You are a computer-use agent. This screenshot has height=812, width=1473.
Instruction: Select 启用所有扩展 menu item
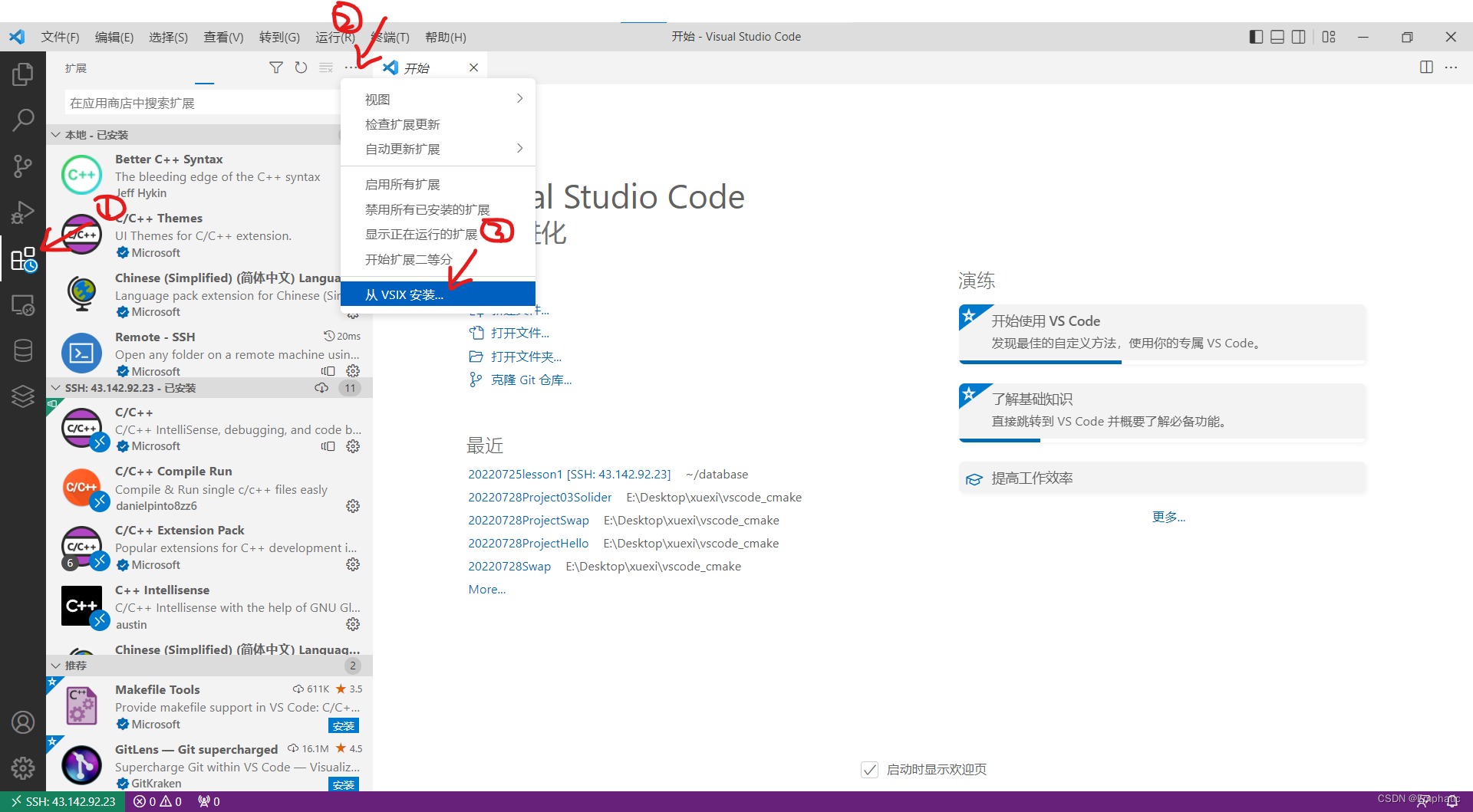[437, 184]
